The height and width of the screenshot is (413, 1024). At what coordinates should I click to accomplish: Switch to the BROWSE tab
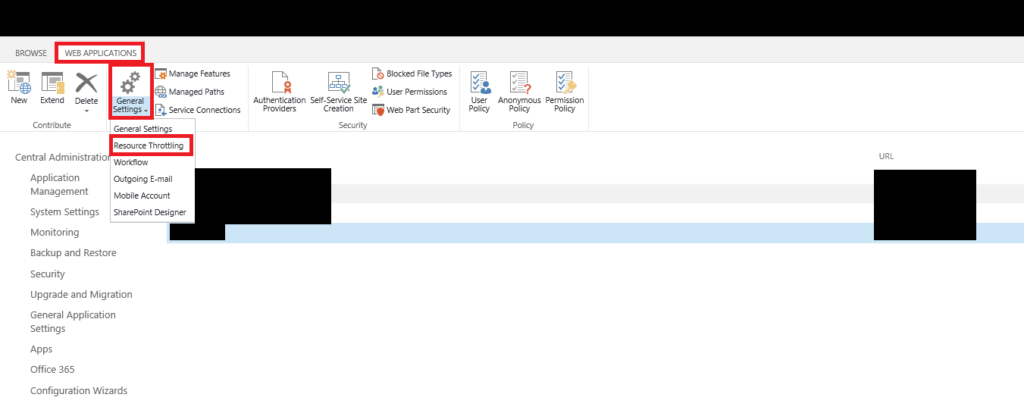[31, 53]
